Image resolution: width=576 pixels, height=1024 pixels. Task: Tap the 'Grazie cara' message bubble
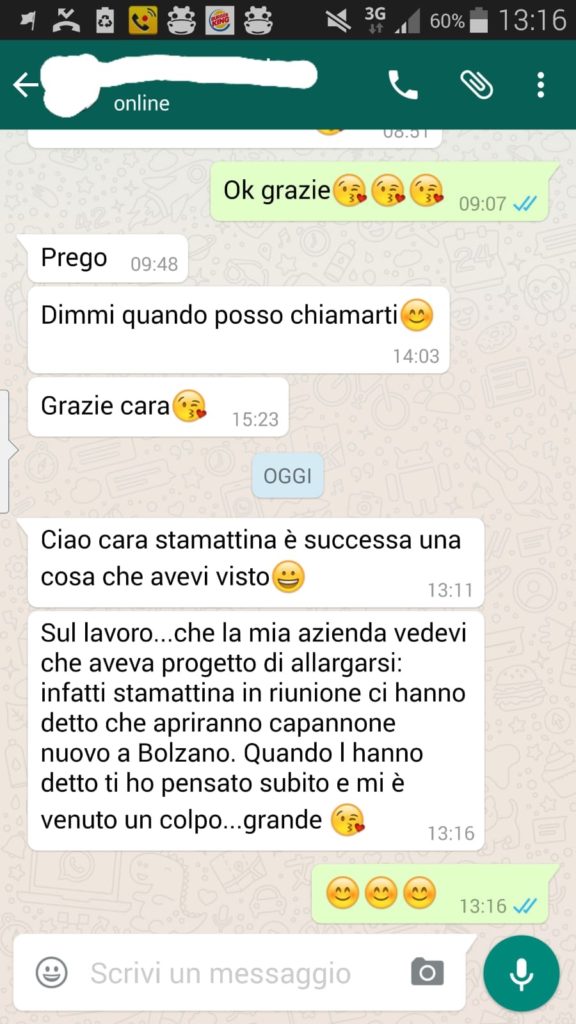[158, 407]
